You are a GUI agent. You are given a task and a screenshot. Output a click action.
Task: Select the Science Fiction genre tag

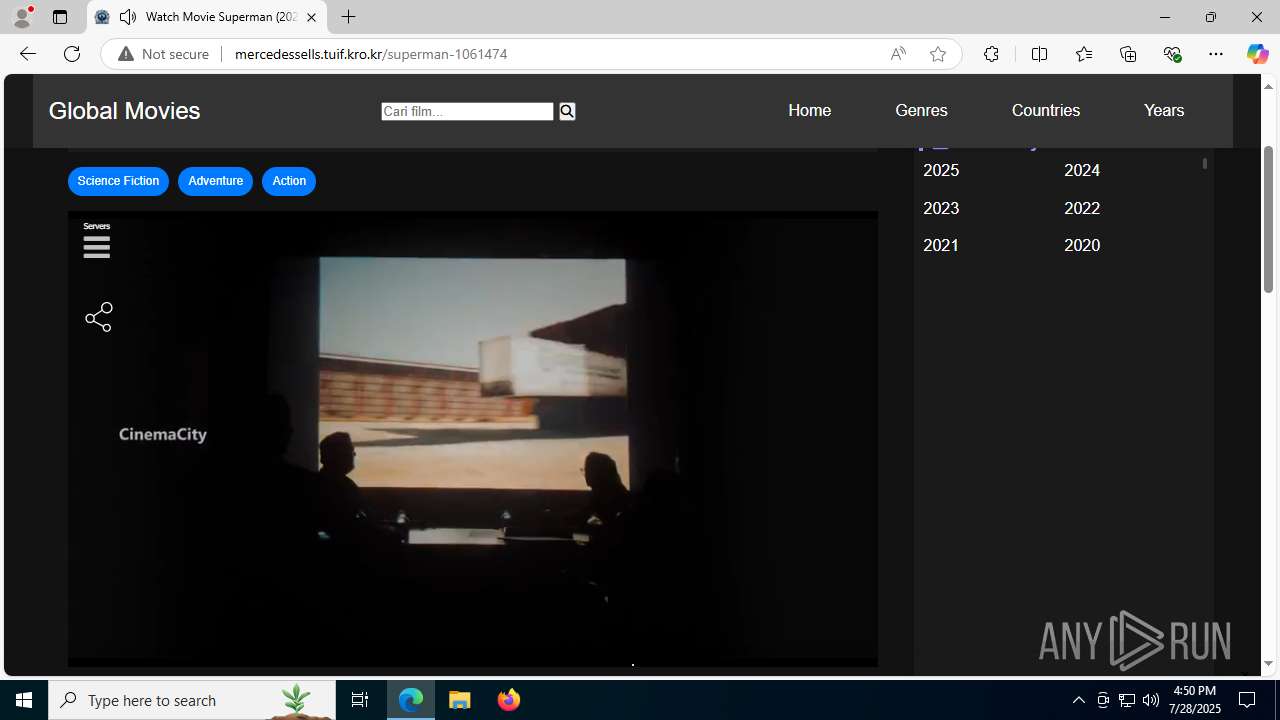(118, 181)
